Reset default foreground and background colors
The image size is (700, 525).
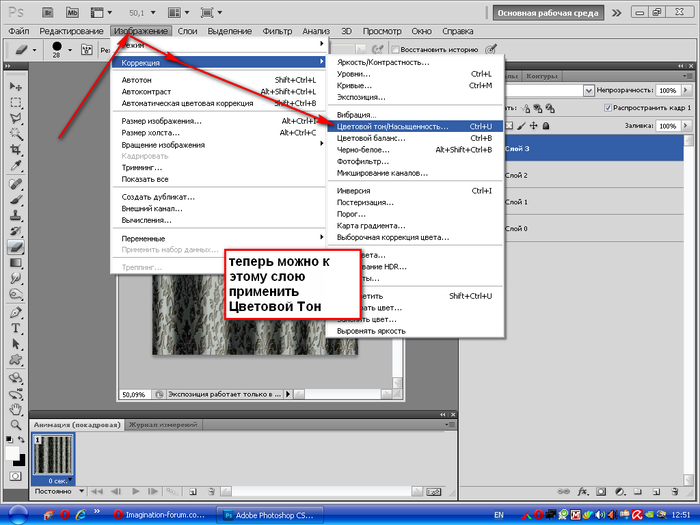[x=9, y=440]
